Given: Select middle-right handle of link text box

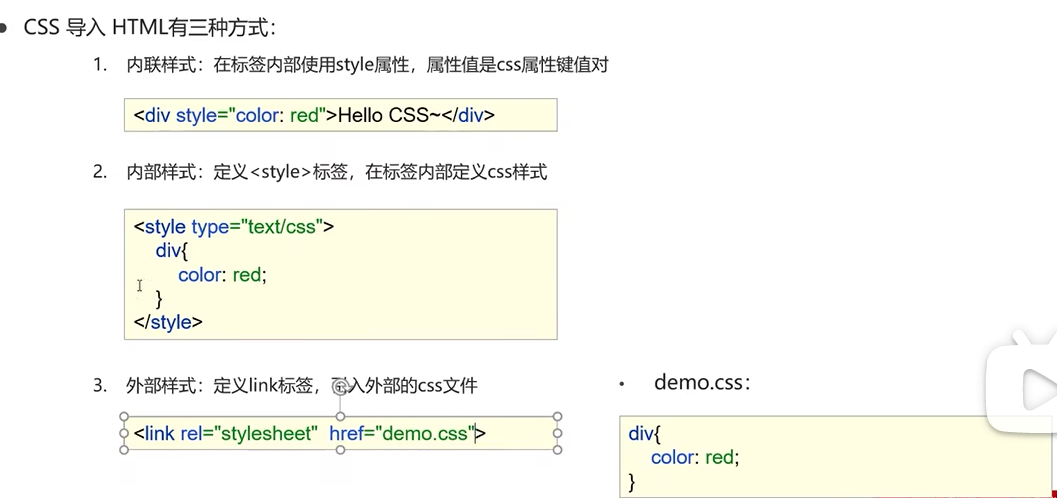Looking at the screenshot, I should pyautogui.click(x=557, y=433).
